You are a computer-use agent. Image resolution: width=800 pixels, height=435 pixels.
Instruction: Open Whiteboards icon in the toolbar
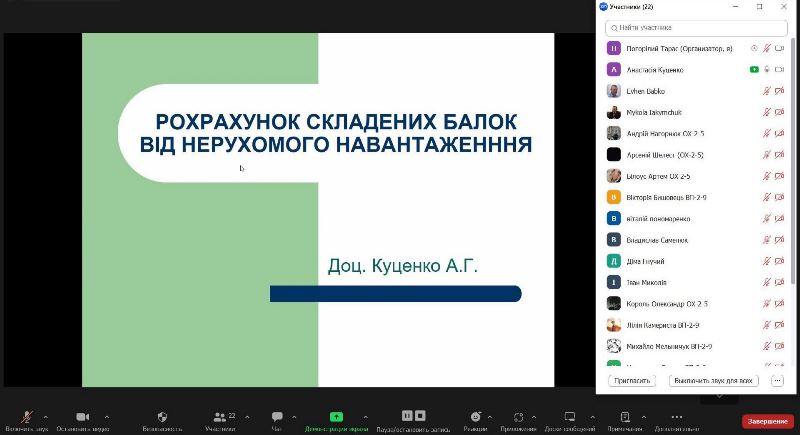570,417
